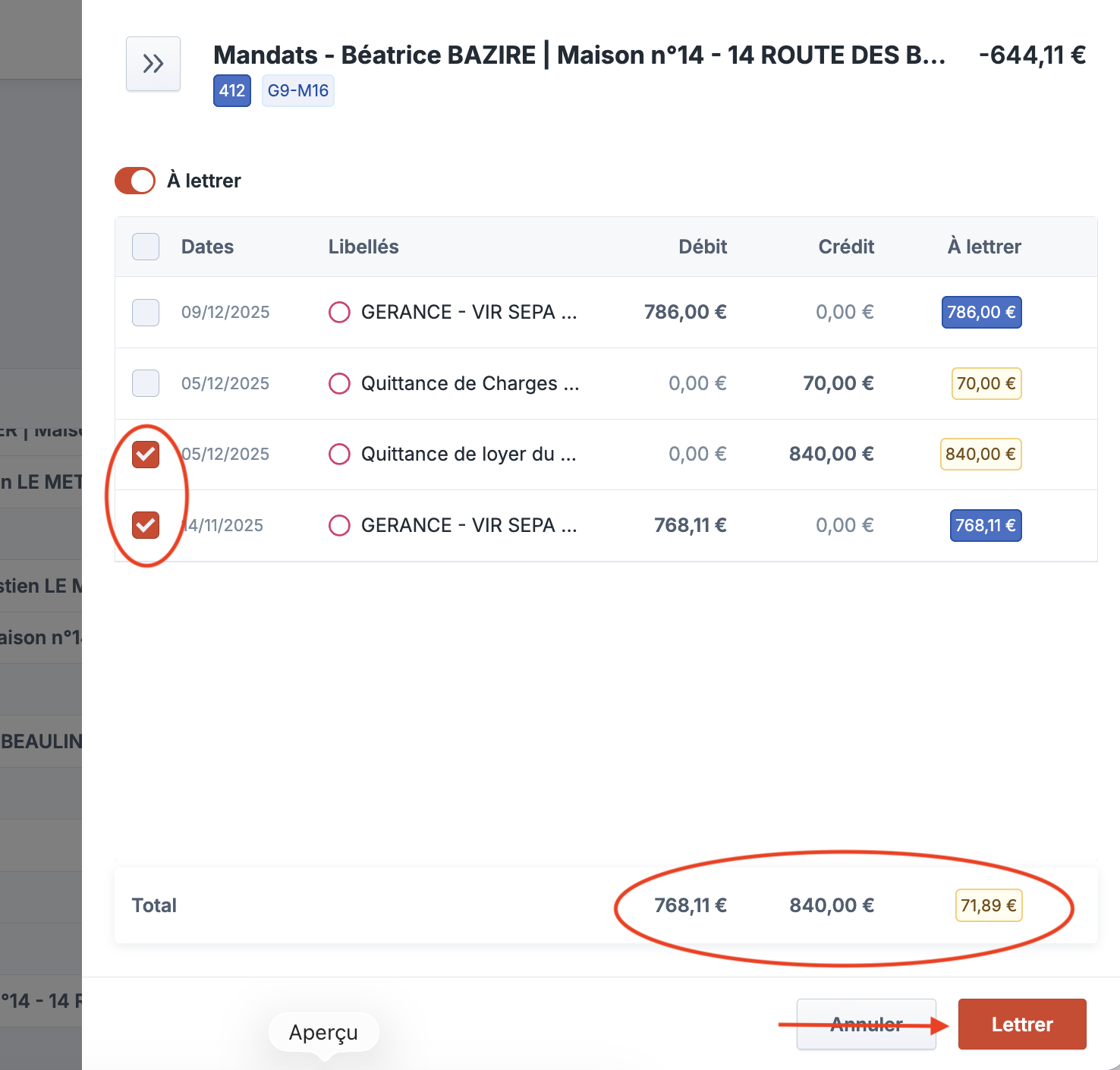The width and height of the screenshot is (1120, 1070).
Task: Click the G9-M16 tag badge
Action: [297, 91]
